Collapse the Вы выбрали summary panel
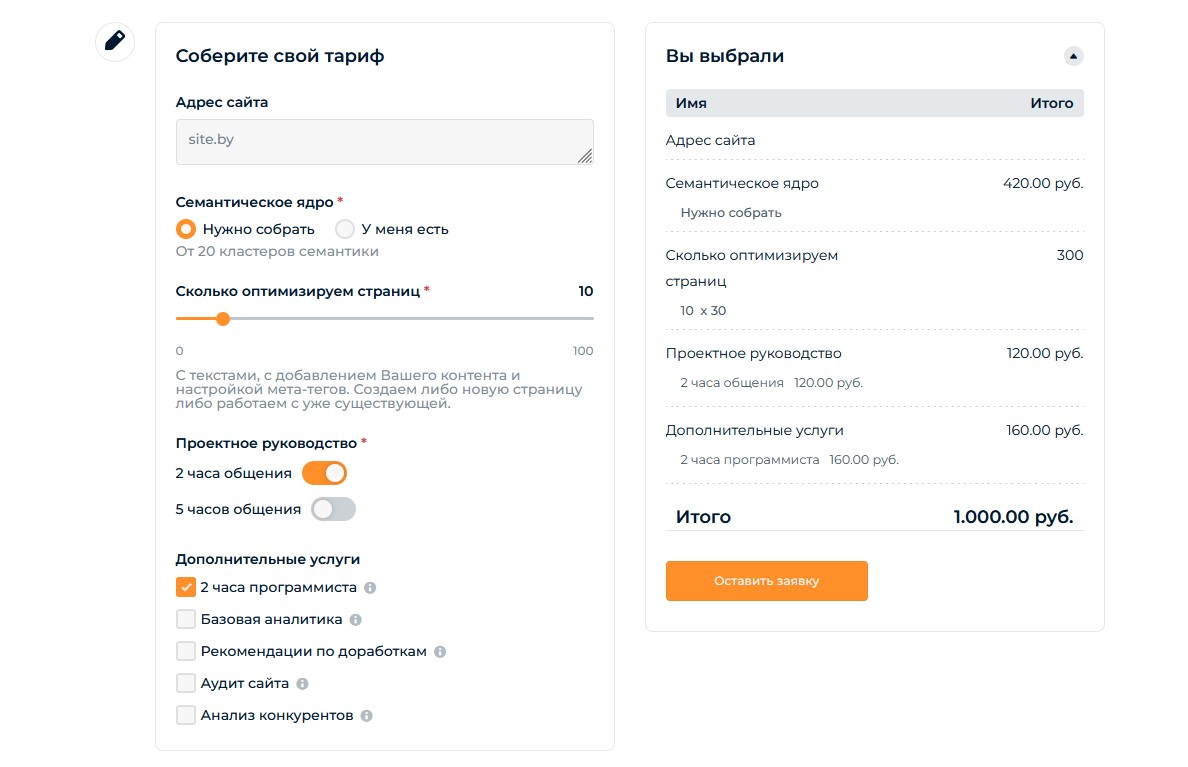The image size is (1188, 767). click(1073, 56)
